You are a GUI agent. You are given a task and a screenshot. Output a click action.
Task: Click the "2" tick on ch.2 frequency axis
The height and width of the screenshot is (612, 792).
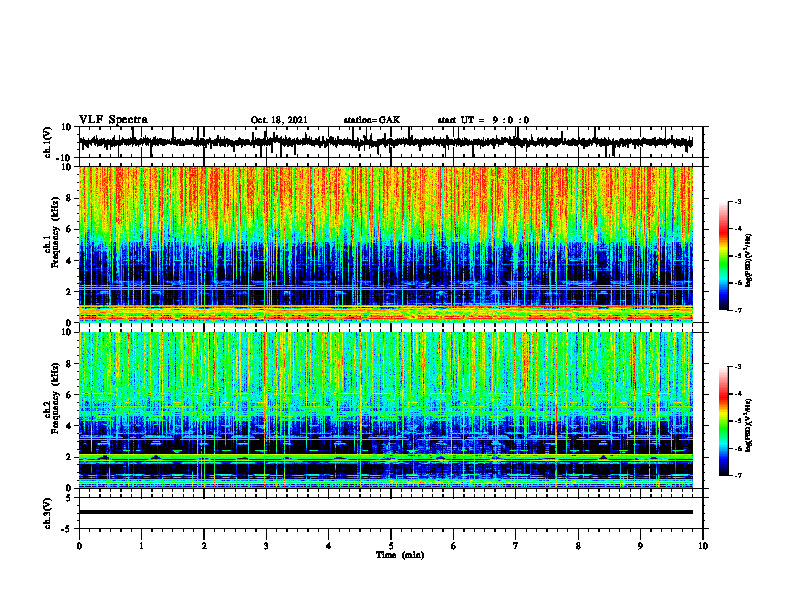70,457
